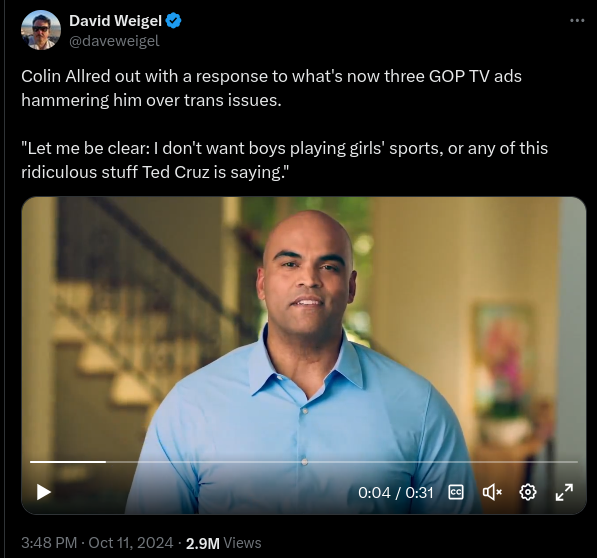The width and height of the screenshot is (597, 558).
Task: Seek to the middle of the video timeline
Action: tap(304, 462)
